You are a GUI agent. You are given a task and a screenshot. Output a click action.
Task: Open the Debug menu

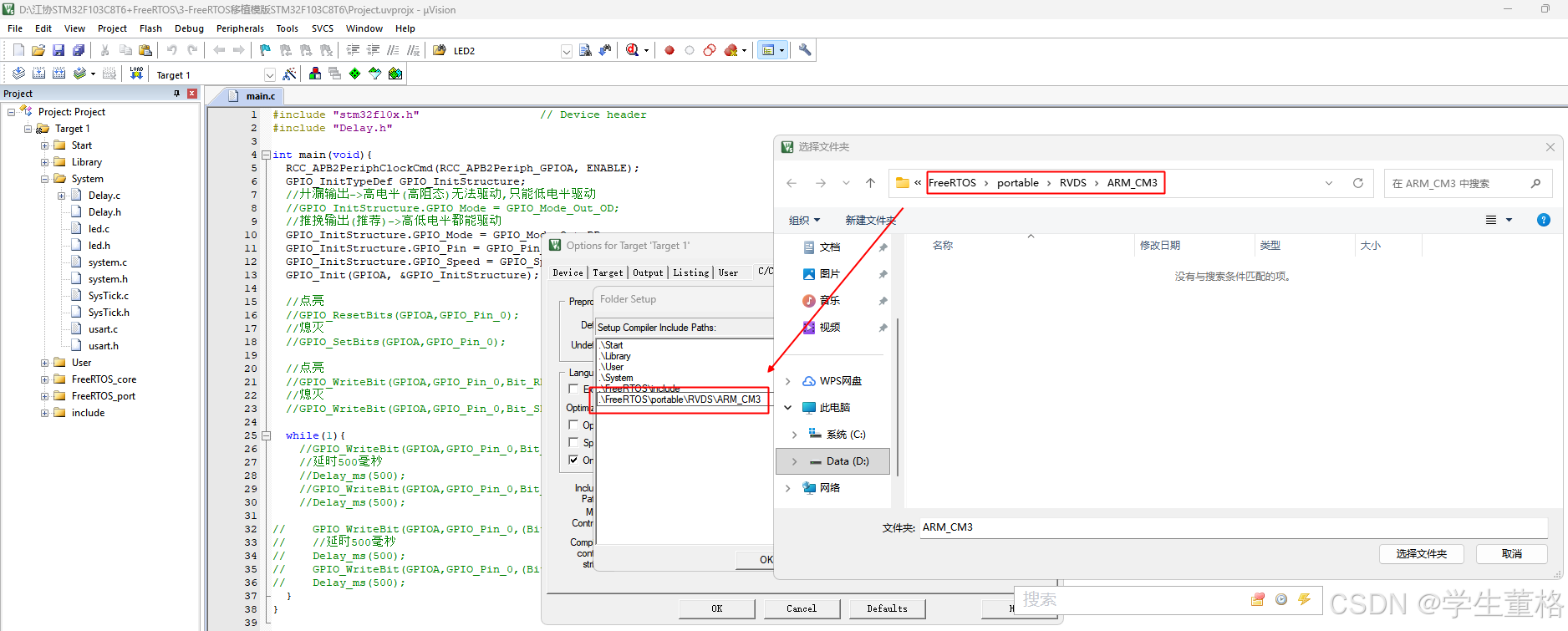click(x=189, y=28)
